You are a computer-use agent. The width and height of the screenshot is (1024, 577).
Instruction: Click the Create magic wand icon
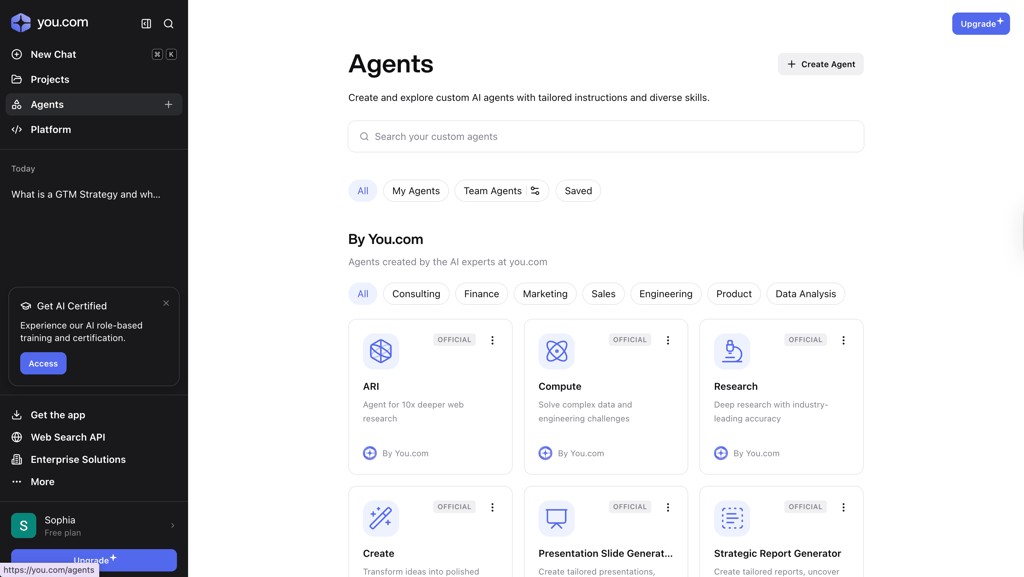click(x=381, y=518)
